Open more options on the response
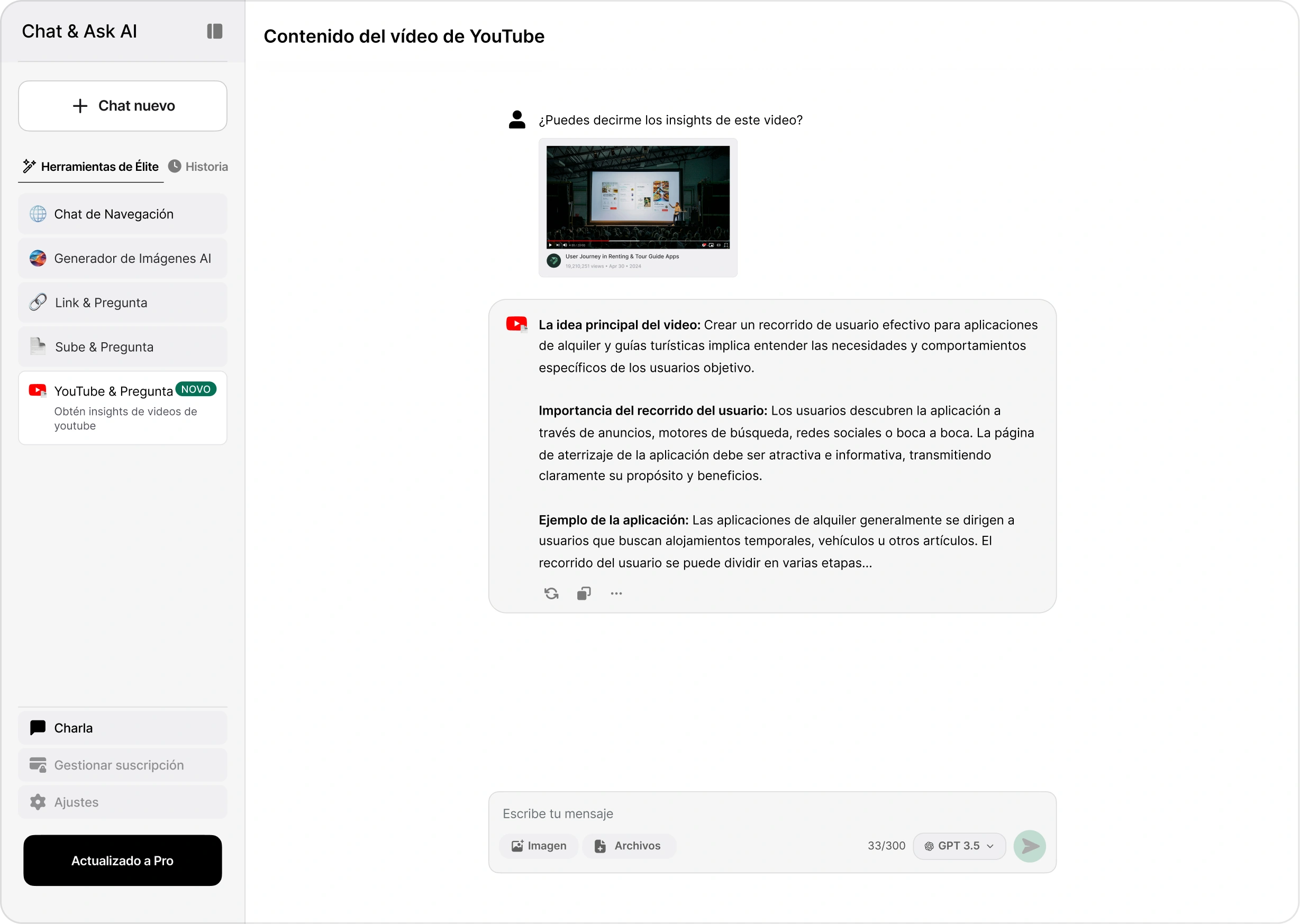Viewport: 1300px width, 924px height. click(616, 593)
